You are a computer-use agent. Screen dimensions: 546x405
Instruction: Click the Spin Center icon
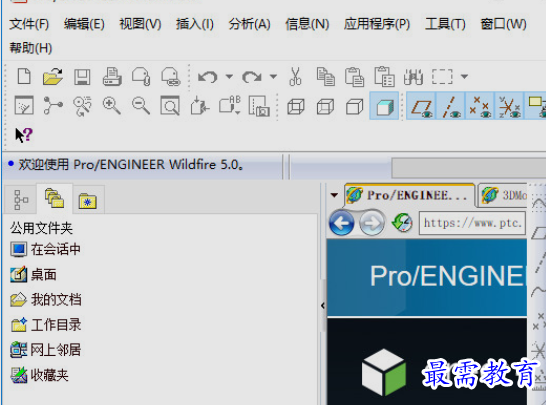point(53,106)
